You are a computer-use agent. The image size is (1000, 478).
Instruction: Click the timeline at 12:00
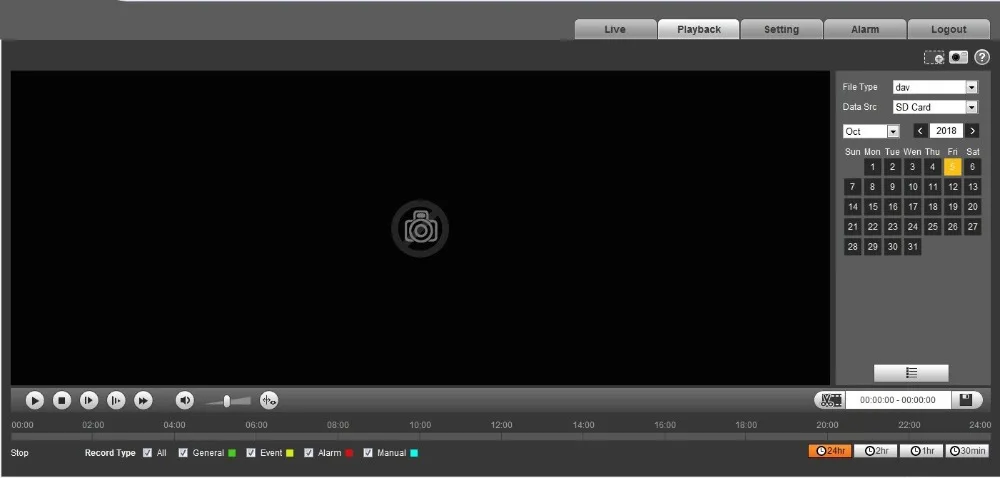click(x=501, y=437)
